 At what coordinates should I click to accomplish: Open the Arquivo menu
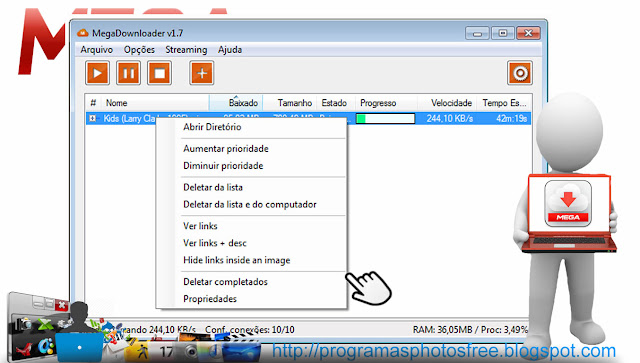coord(96,50)
